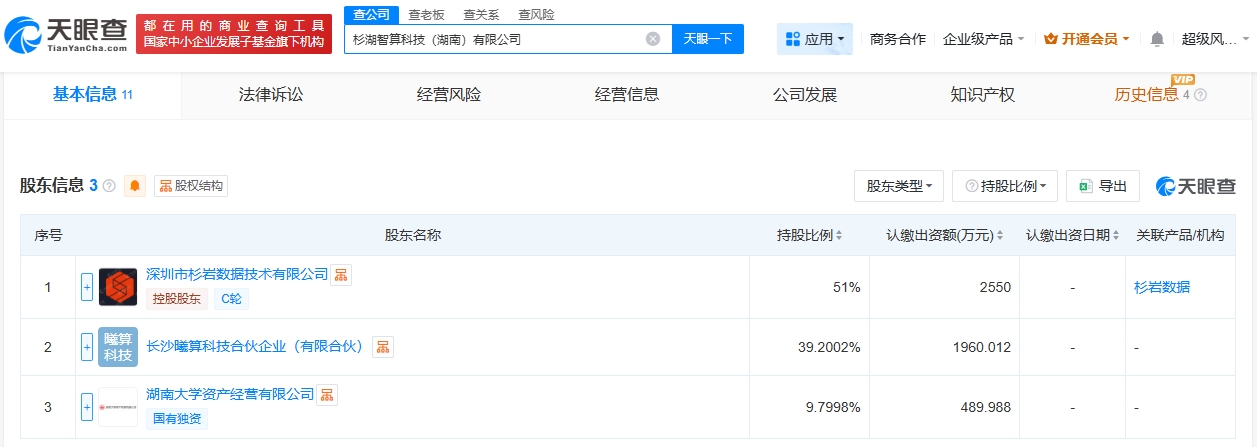Clear the search box with X icon
The width and height of the screenshot is (1257, 447).
click(x=653, y=39)
